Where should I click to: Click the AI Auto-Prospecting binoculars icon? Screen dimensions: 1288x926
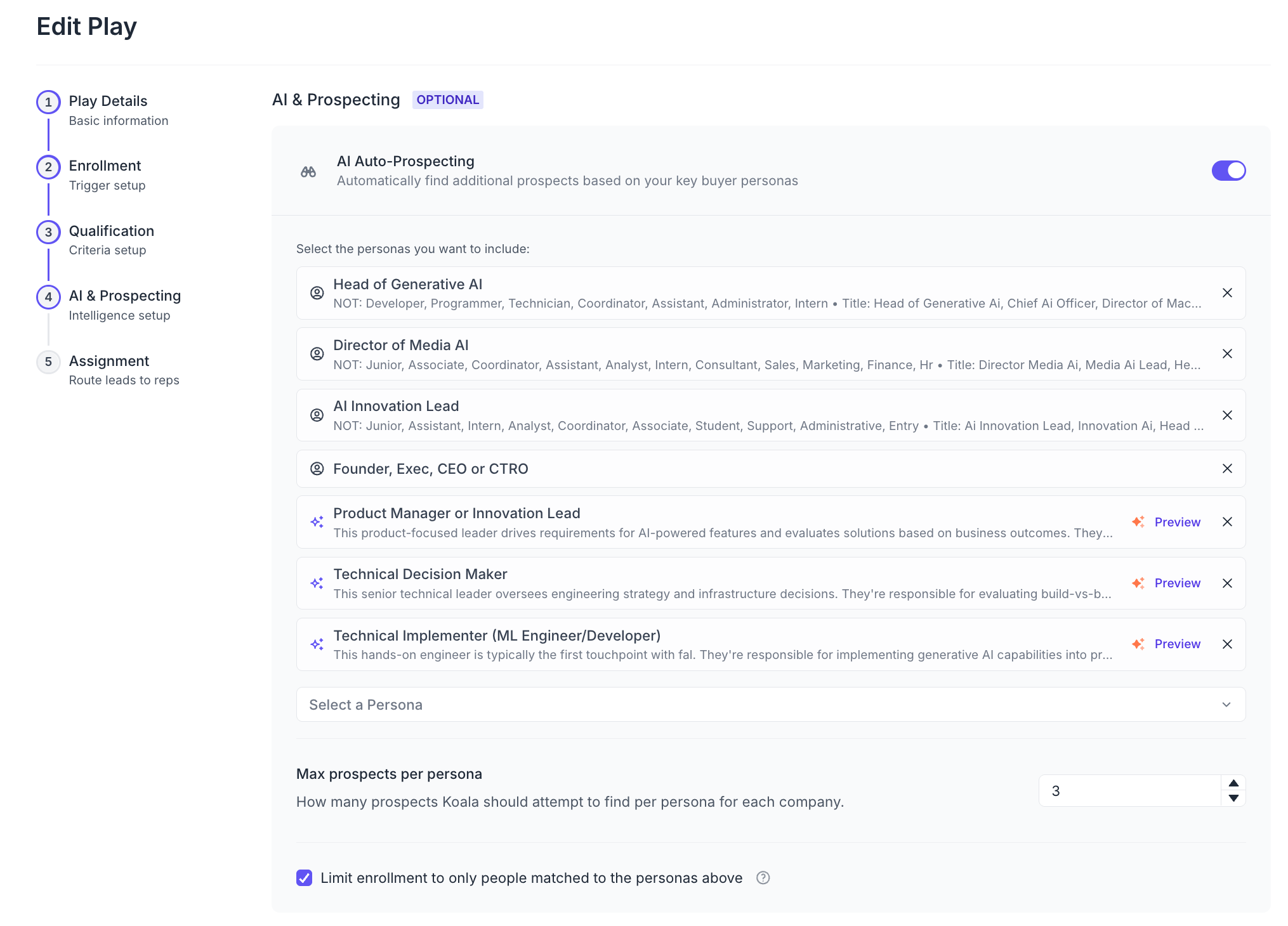click(x=308, y=171)
